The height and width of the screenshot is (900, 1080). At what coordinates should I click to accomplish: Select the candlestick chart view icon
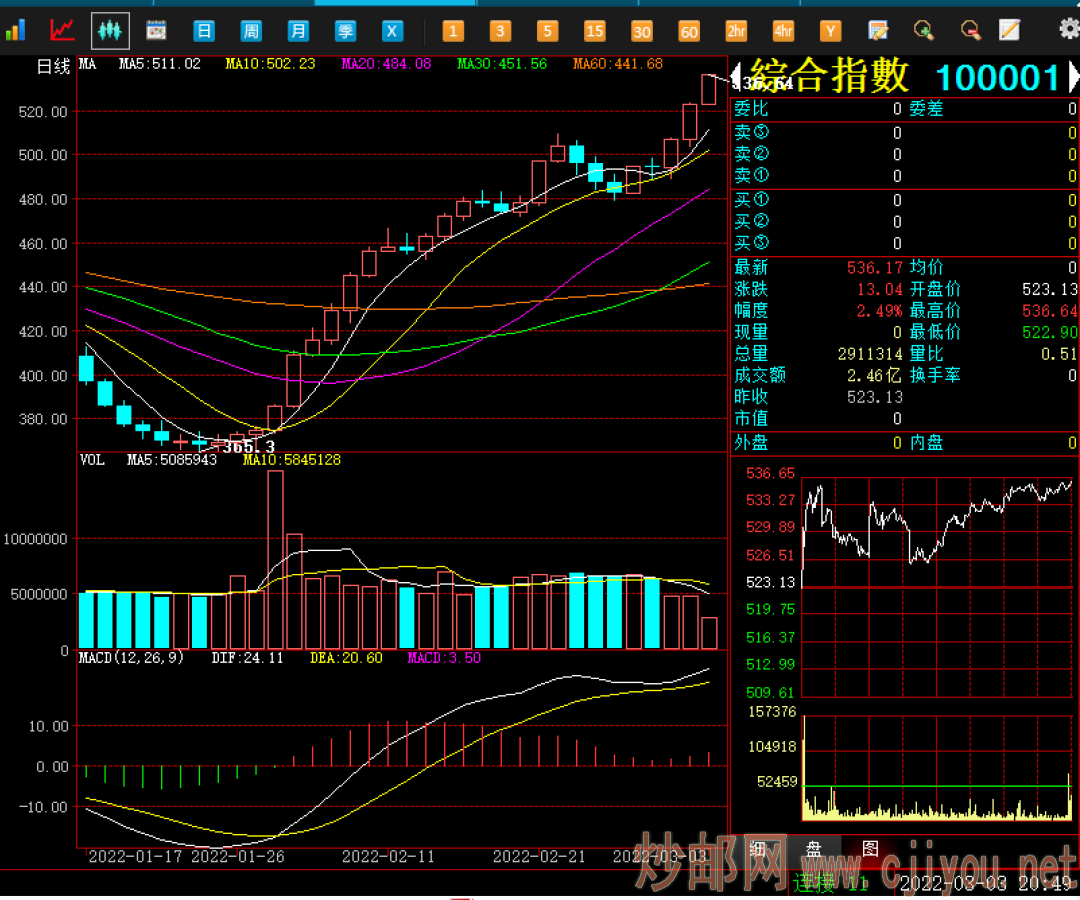coord(110,31)
